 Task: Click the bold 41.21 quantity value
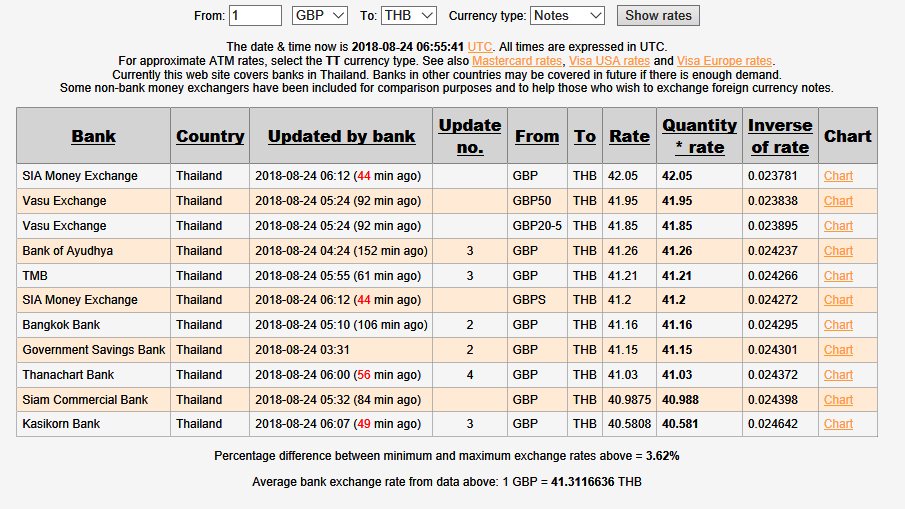click(676, 276)
